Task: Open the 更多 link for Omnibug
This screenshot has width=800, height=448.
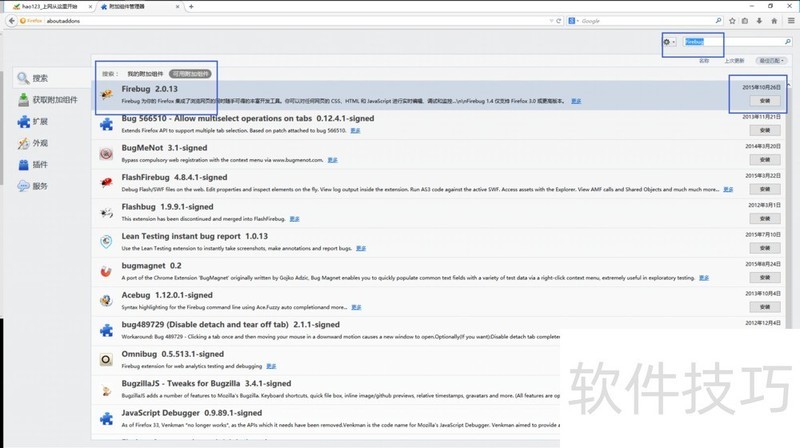Action: 271,366
